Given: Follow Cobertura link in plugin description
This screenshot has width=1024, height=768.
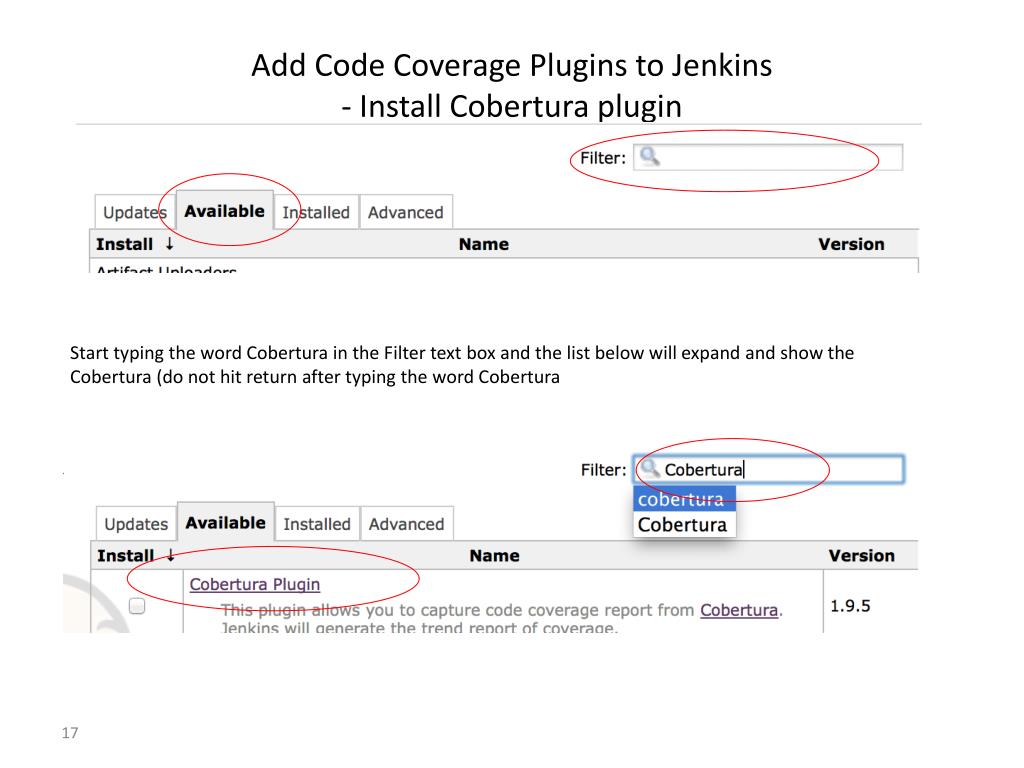Looking at the screenshot, I should [739, 610].
